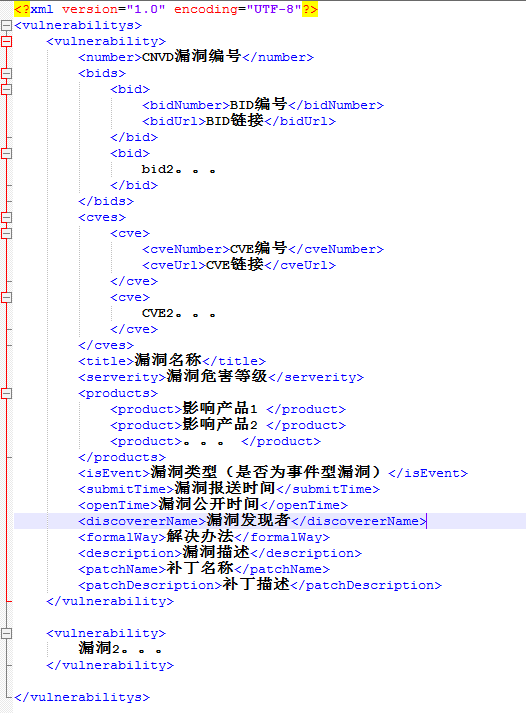Click the patchDescription element line
Viewport: 526px width, 713px height.
[260, 585]
